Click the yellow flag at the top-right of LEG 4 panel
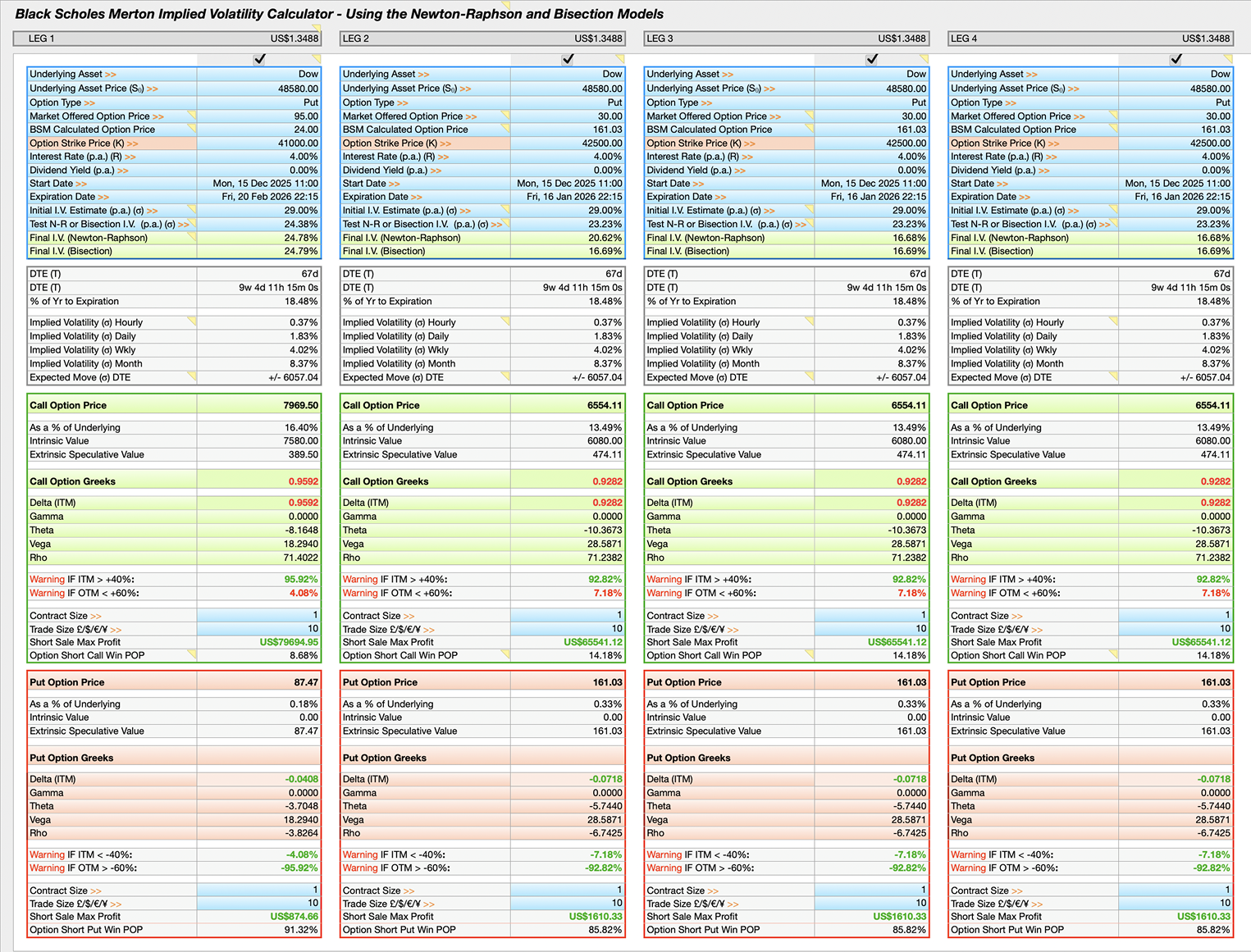This screenshot has height=952, width=1251. [1228, 59]
